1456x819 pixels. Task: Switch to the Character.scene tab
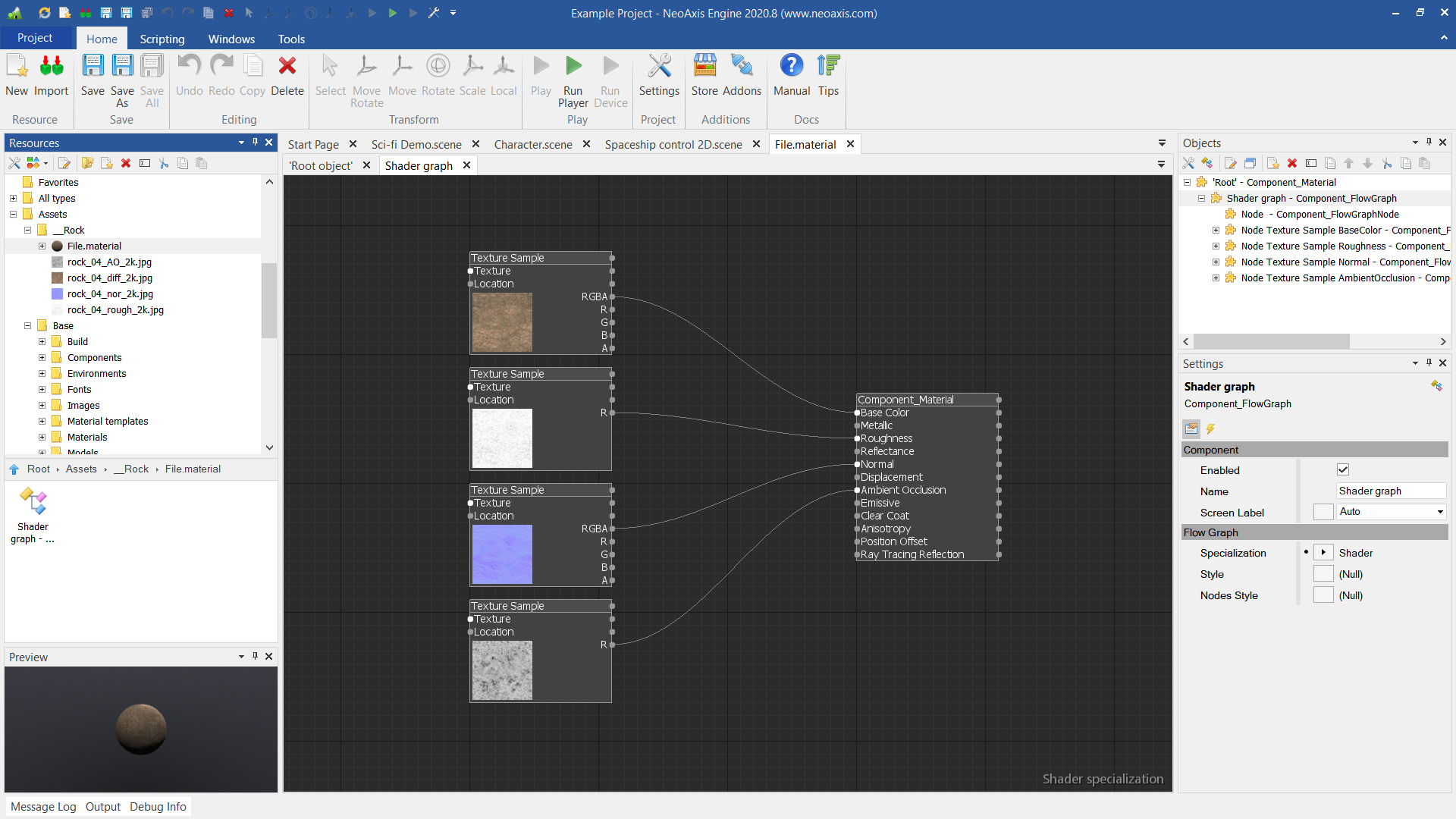coord(532,144)
